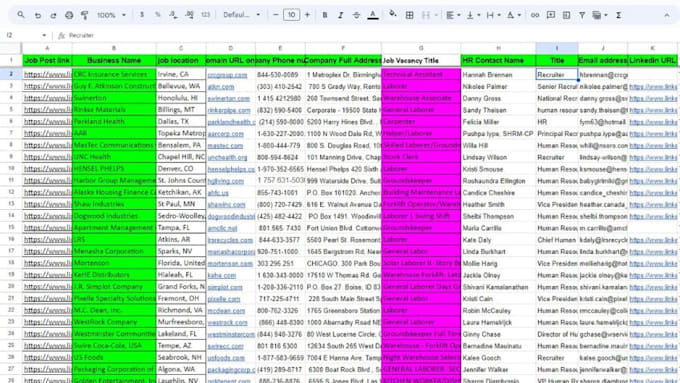The image size is (680, 383).
Task: Click the select-all corner box
Action: coord(11,48)
